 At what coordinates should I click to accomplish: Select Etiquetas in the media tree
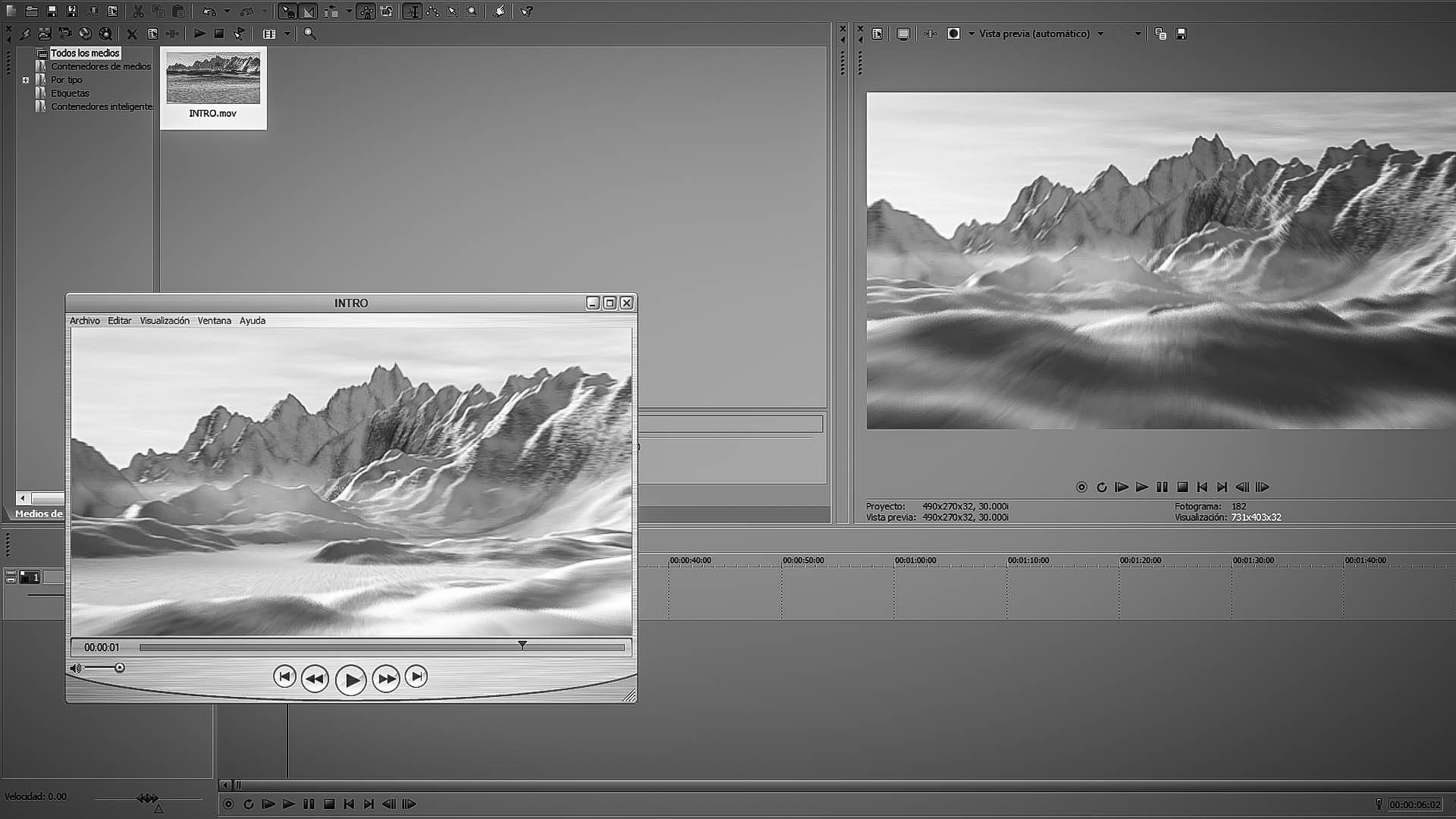(70, 93)
